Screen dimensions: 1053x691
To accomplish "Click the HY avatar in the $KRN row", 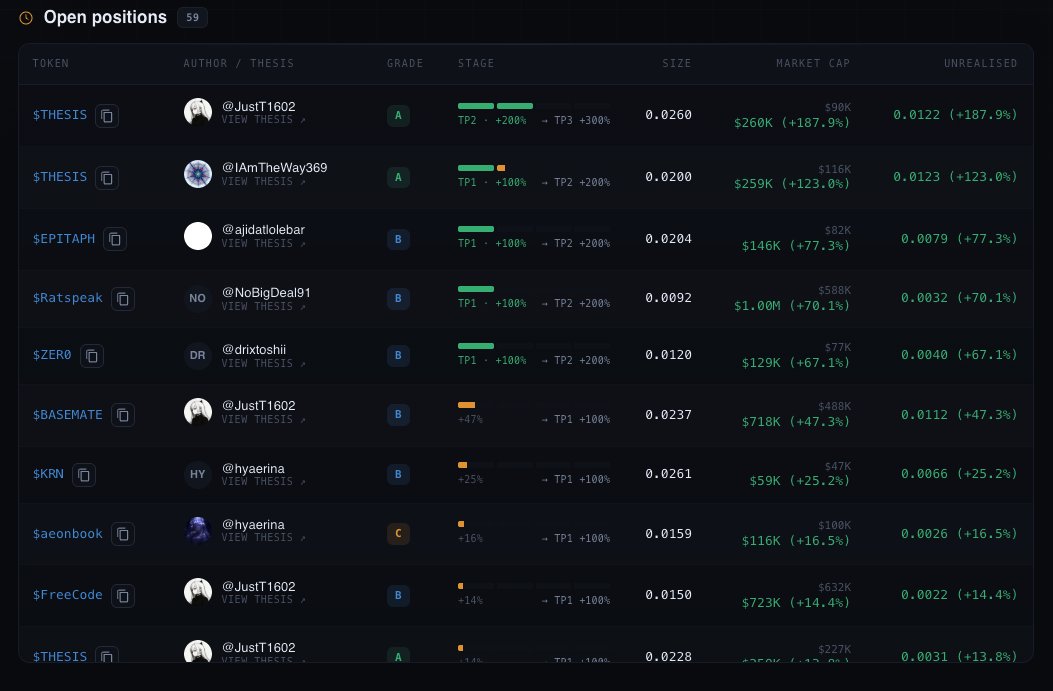I will coord(198,474).
